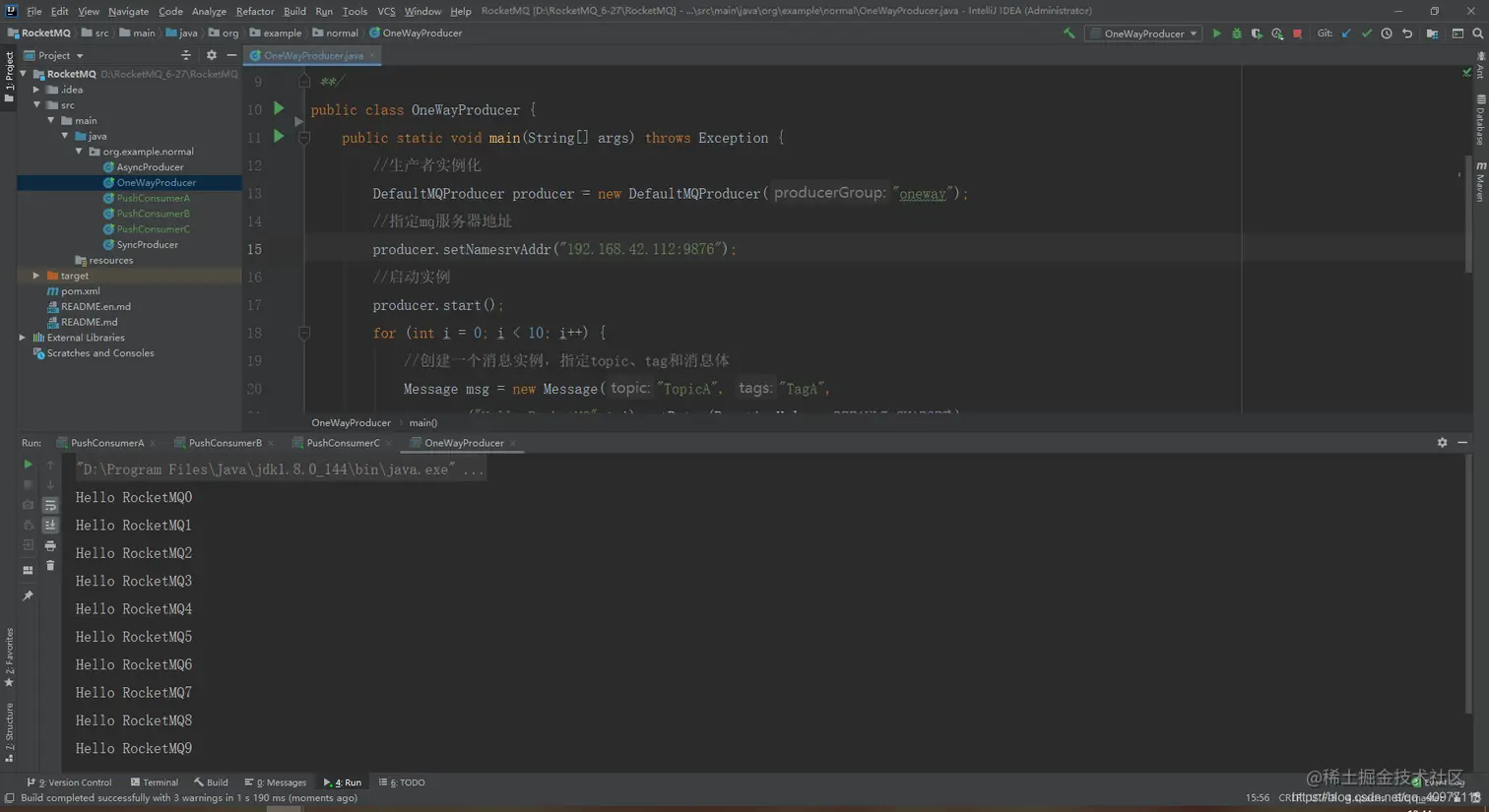Open the Project Structure icon
1489x812 pixels.
tap(1433, 33)
